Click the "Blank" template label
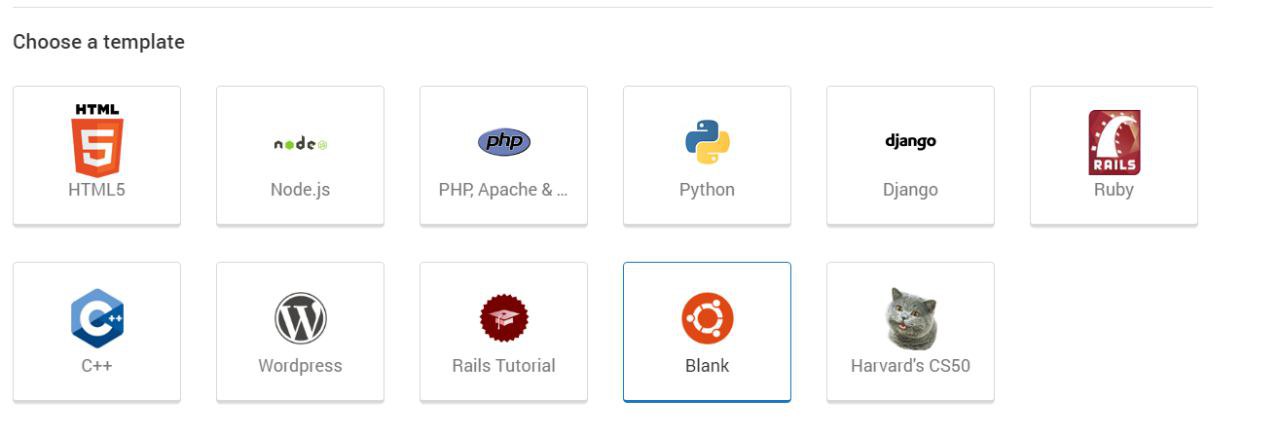 (707, 366)
